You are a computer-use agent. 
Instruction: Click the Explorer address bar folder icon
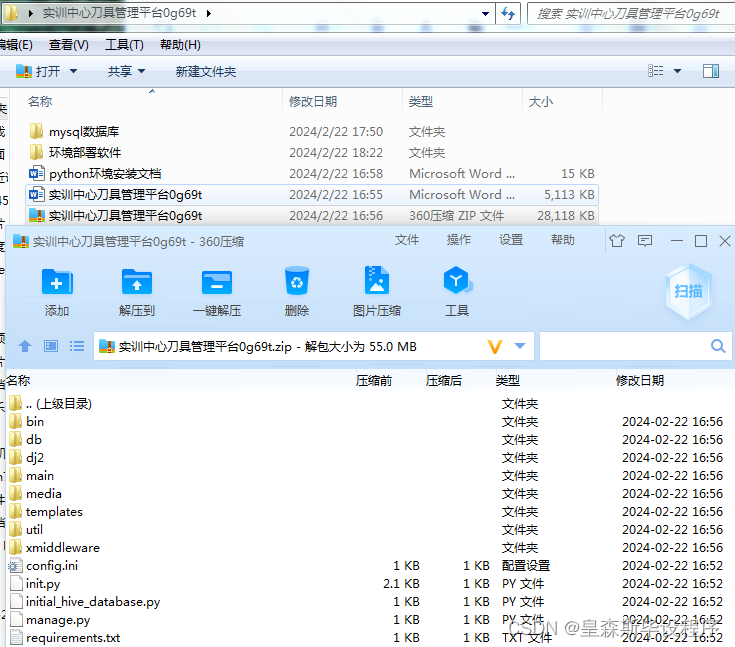click(x=11, y=13)
